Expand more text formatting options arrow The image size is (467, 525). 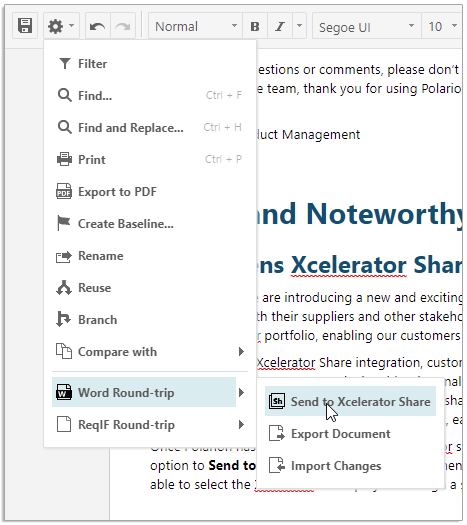[300, 26]
